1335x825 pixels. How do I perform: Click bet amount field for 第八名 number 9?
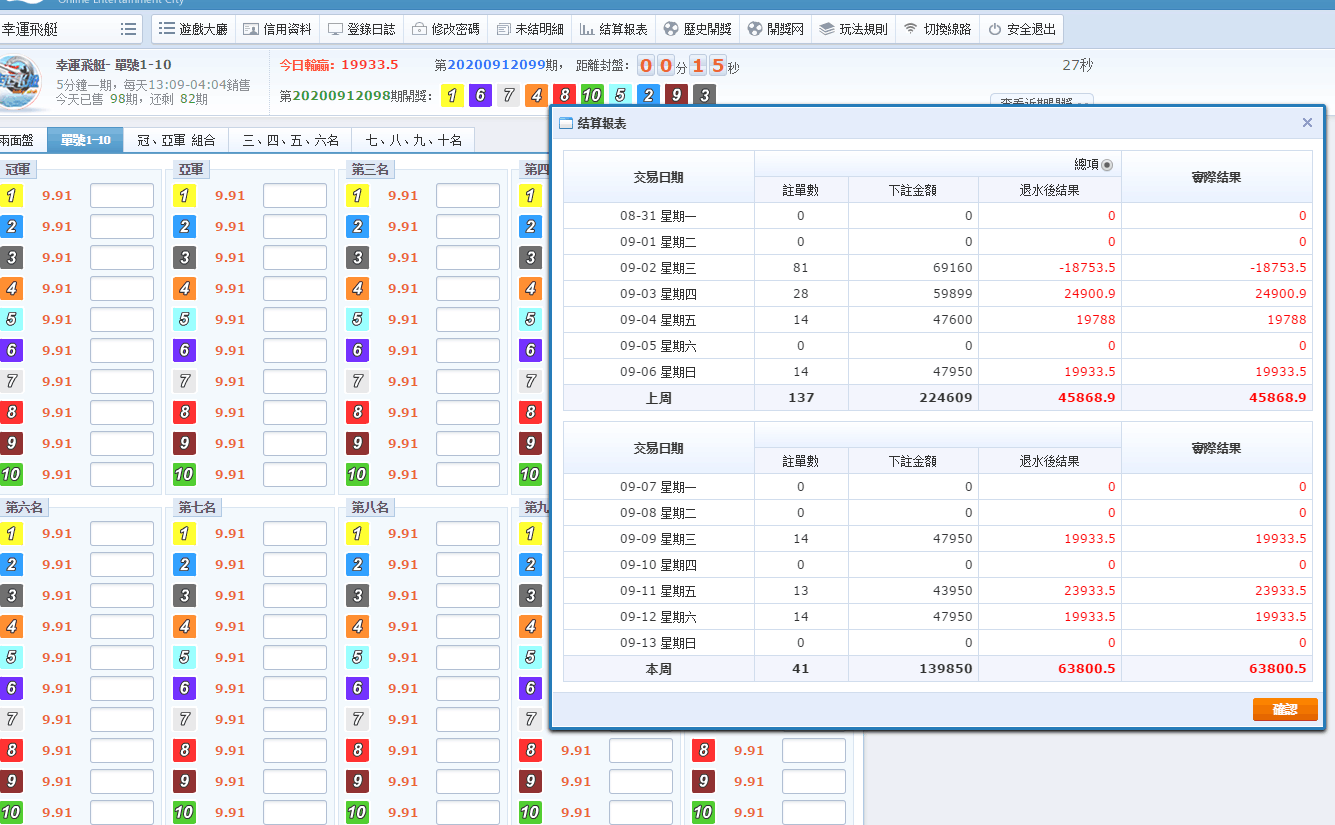click(468, 782)
